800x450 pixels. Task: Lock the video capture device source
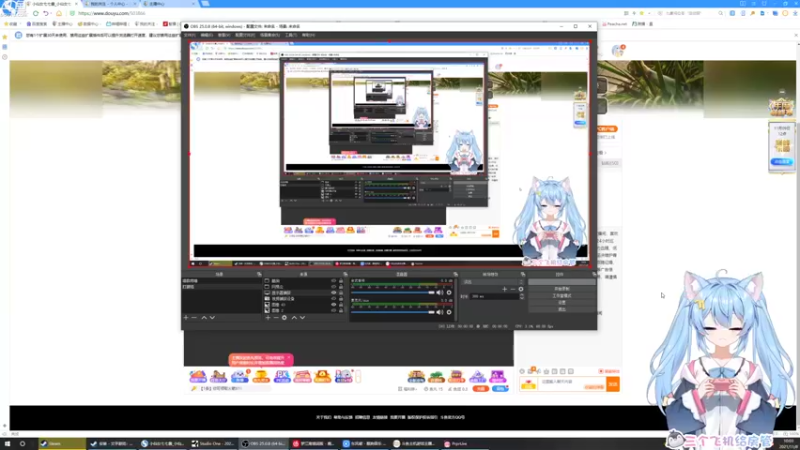coord(341,299)
